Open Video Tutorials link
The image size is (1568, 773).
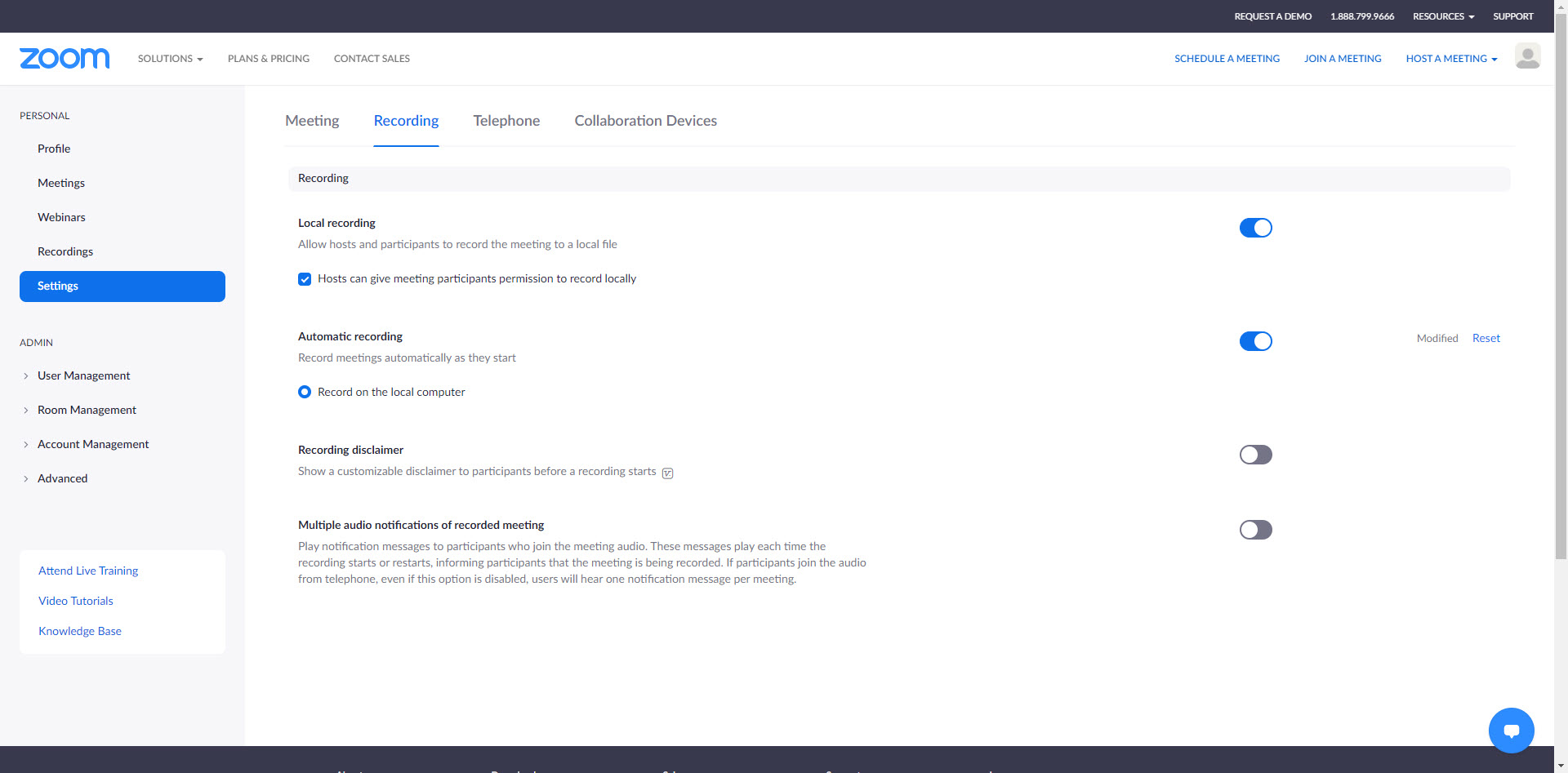(x=76, y=601)
